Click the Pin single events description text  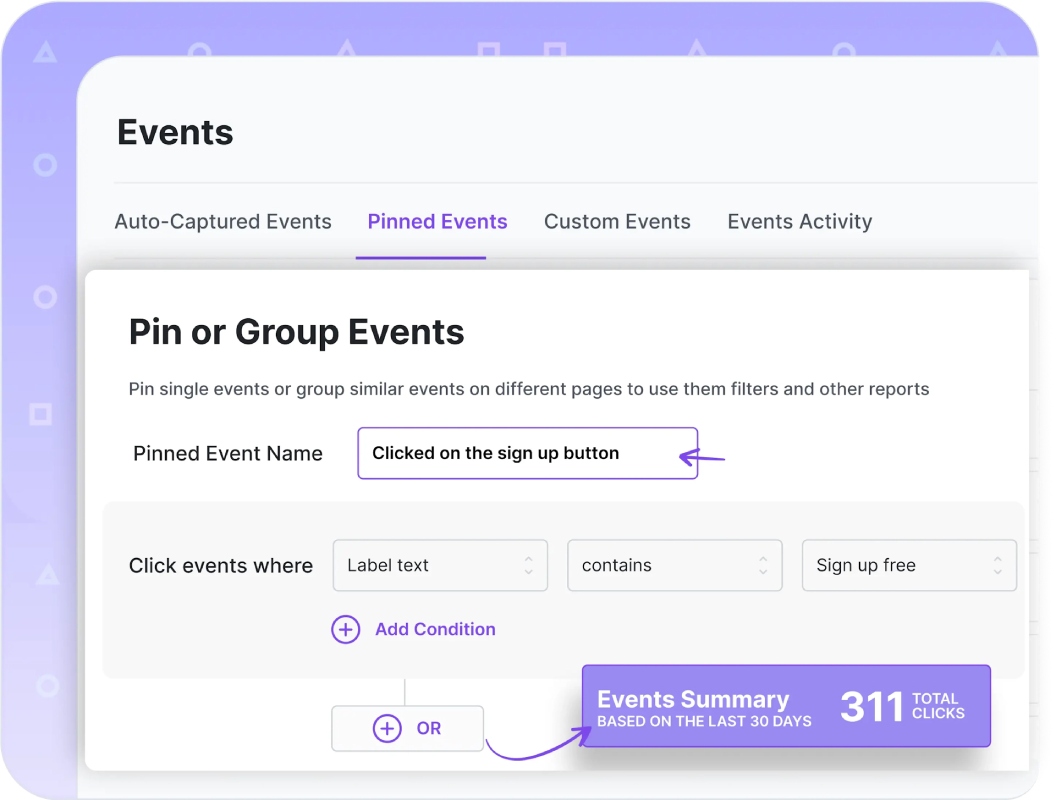pos(529,389)
